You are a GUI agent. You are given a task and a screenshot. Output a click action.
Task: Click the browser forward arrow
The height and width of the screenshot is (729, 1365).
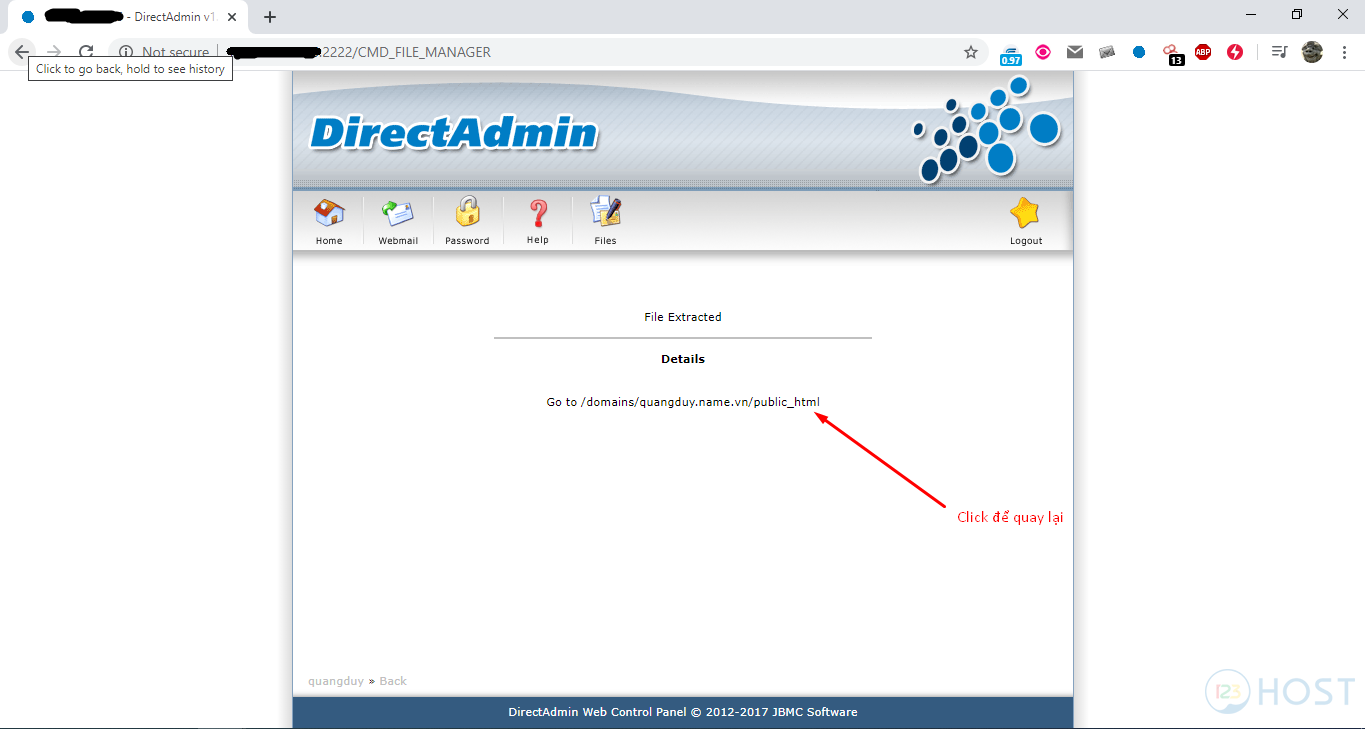click(x=54, y=52)
